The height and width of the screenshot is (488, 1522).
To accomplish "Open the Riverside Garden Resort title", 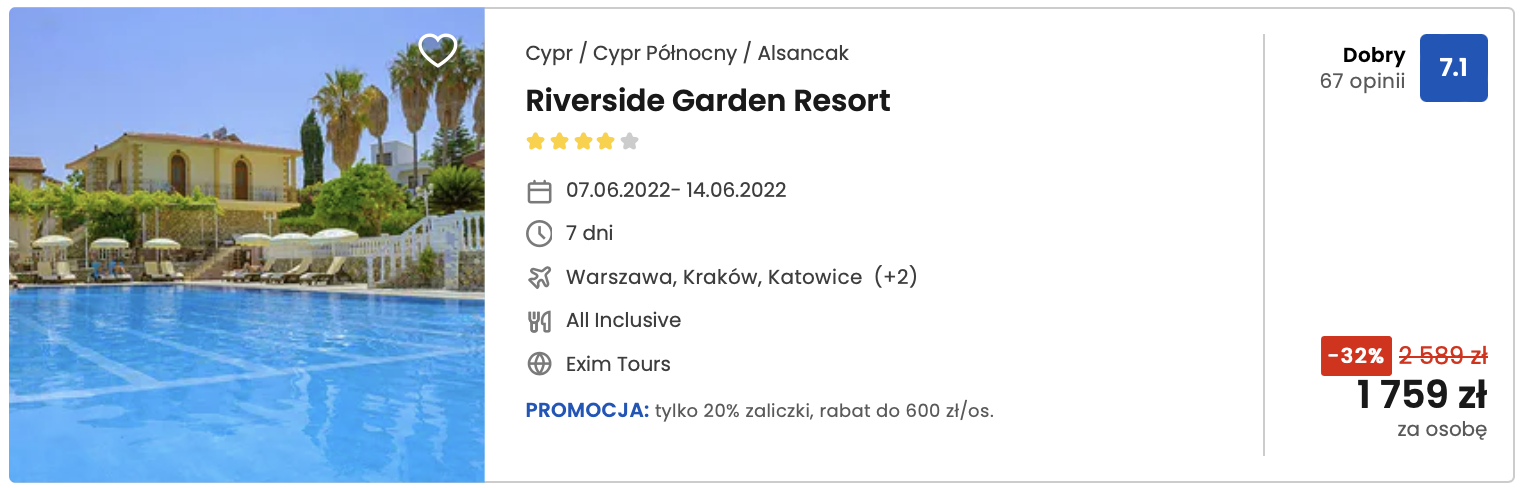I will 708,101.
